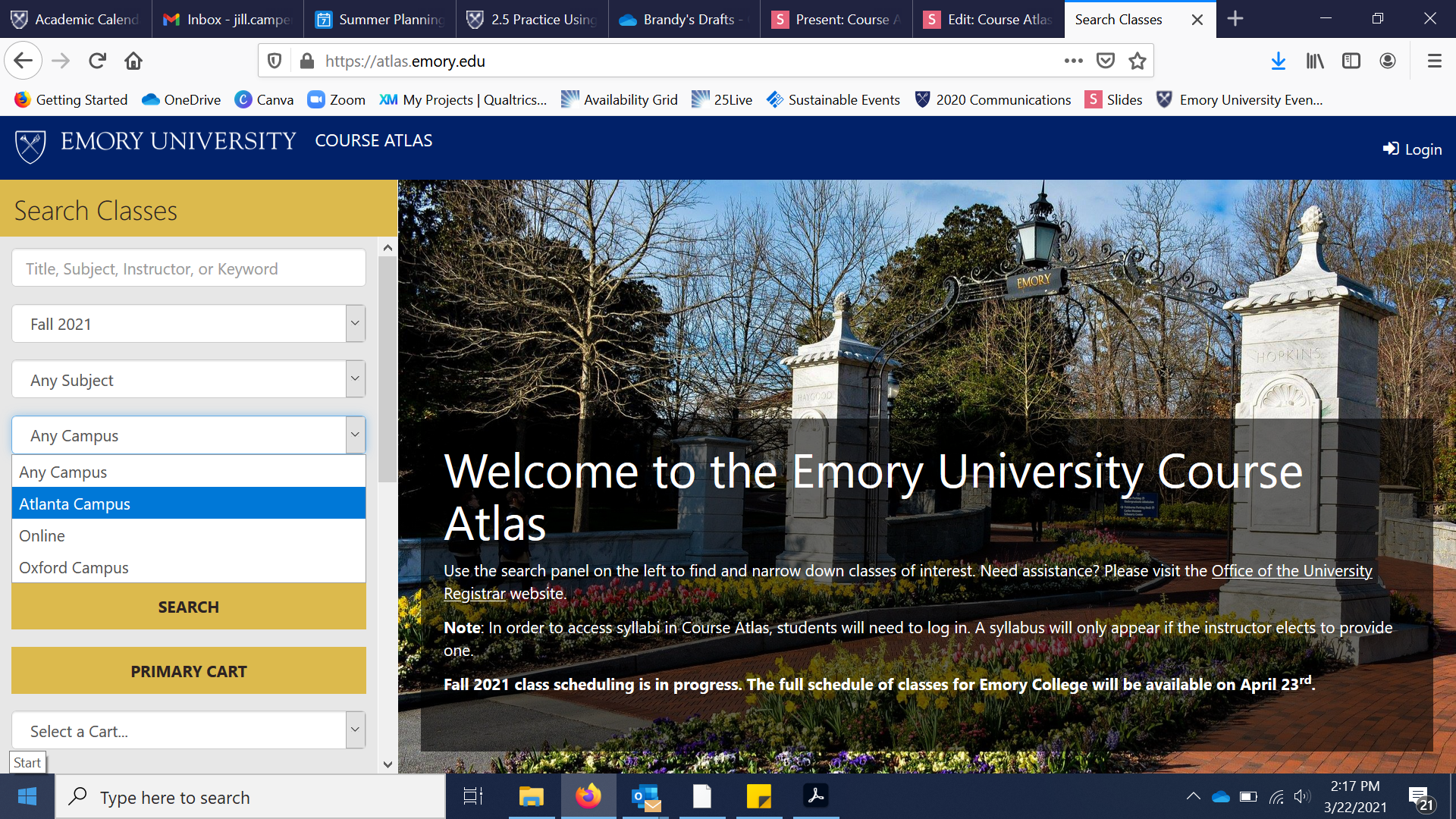Click Emory University shield logo
The height and width of the screenshot is (819, 1456).
click(30, 146)
